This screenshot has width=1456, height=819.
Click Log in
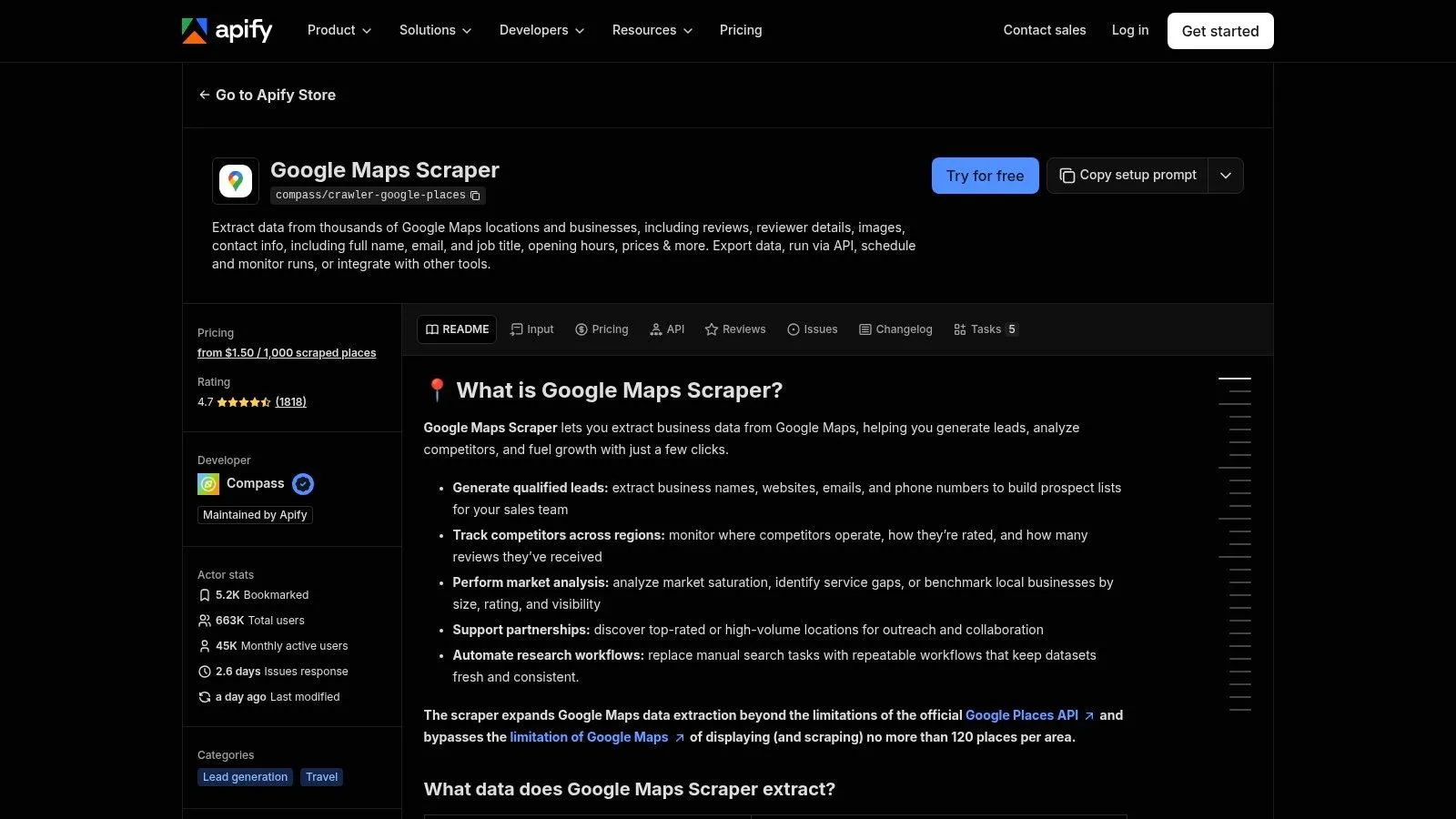point(1130,30)
